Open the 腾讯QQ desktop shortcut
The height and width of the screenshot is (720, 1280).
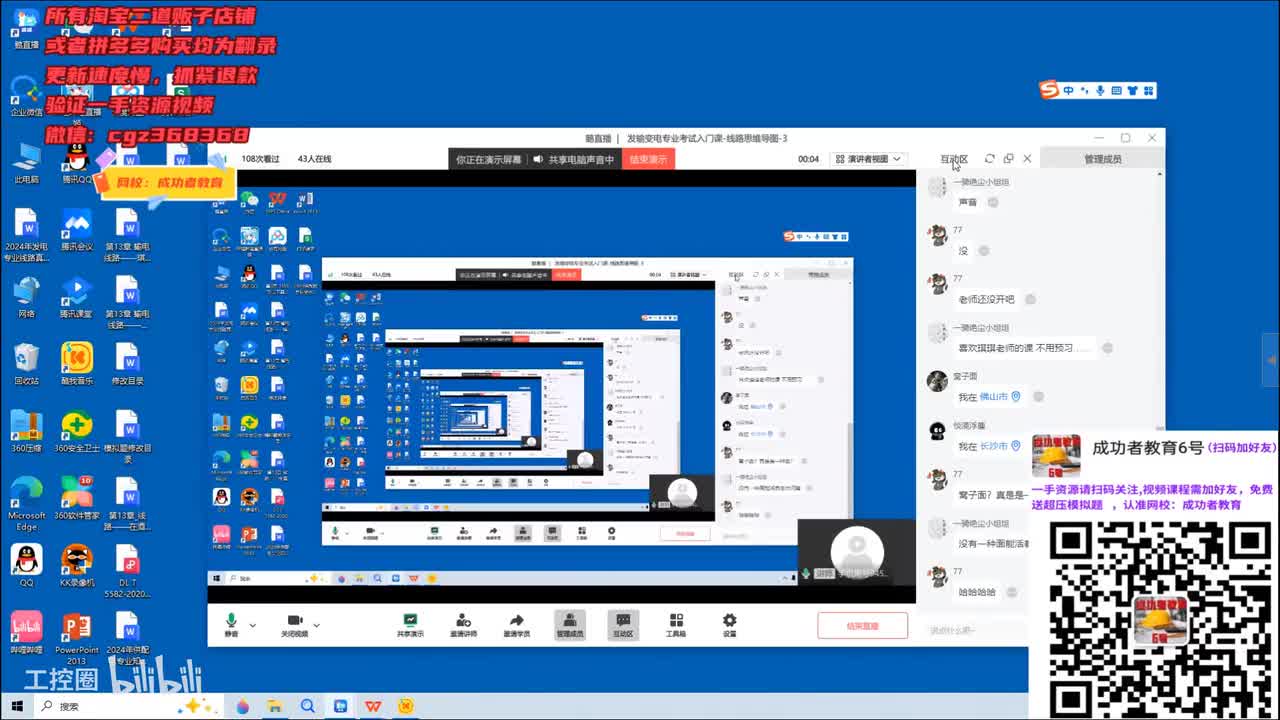pyautogui.click(x=77, y=164)
